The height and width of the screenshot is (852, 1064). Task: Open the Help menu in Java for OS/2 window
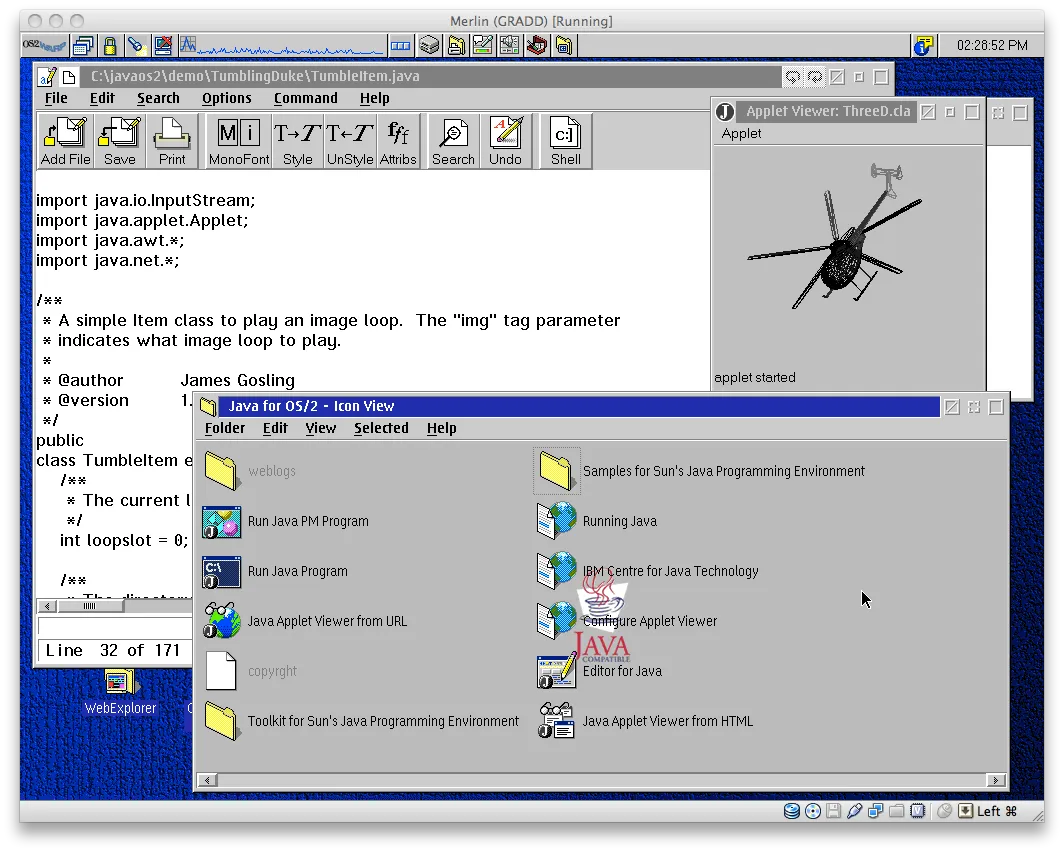pyautogui.click(x=441, y=428)
